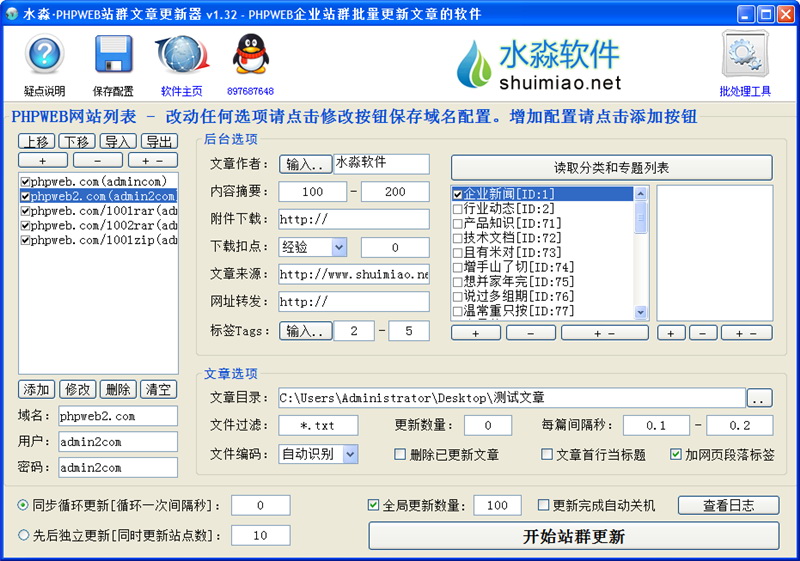The height and width of the screenshot is (561, 800).
Task: Click the 上移 button
Action: pyautogui.click(x=37, y=141)
